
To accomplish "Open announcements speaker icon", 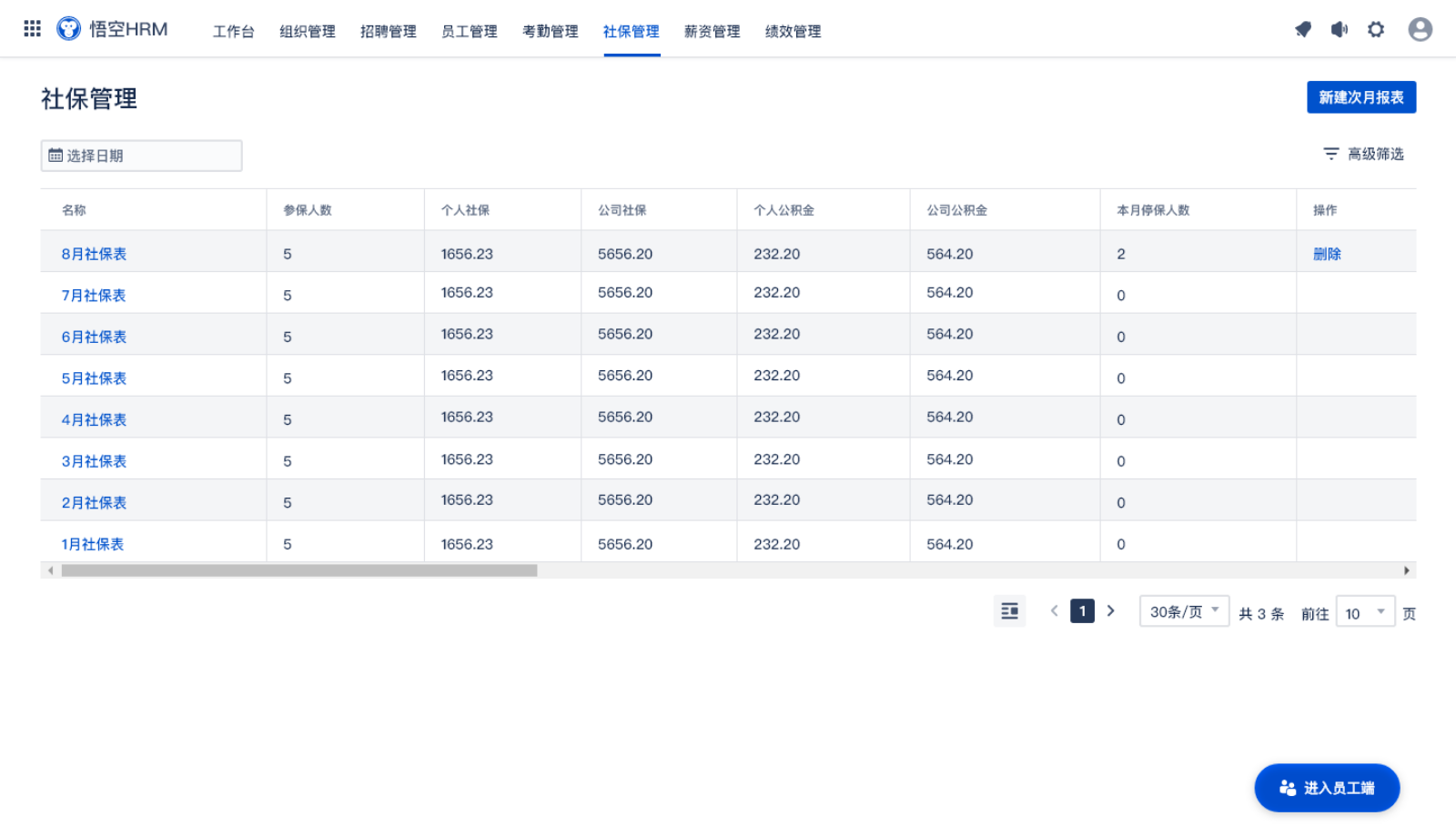I will pos(1340,30).
